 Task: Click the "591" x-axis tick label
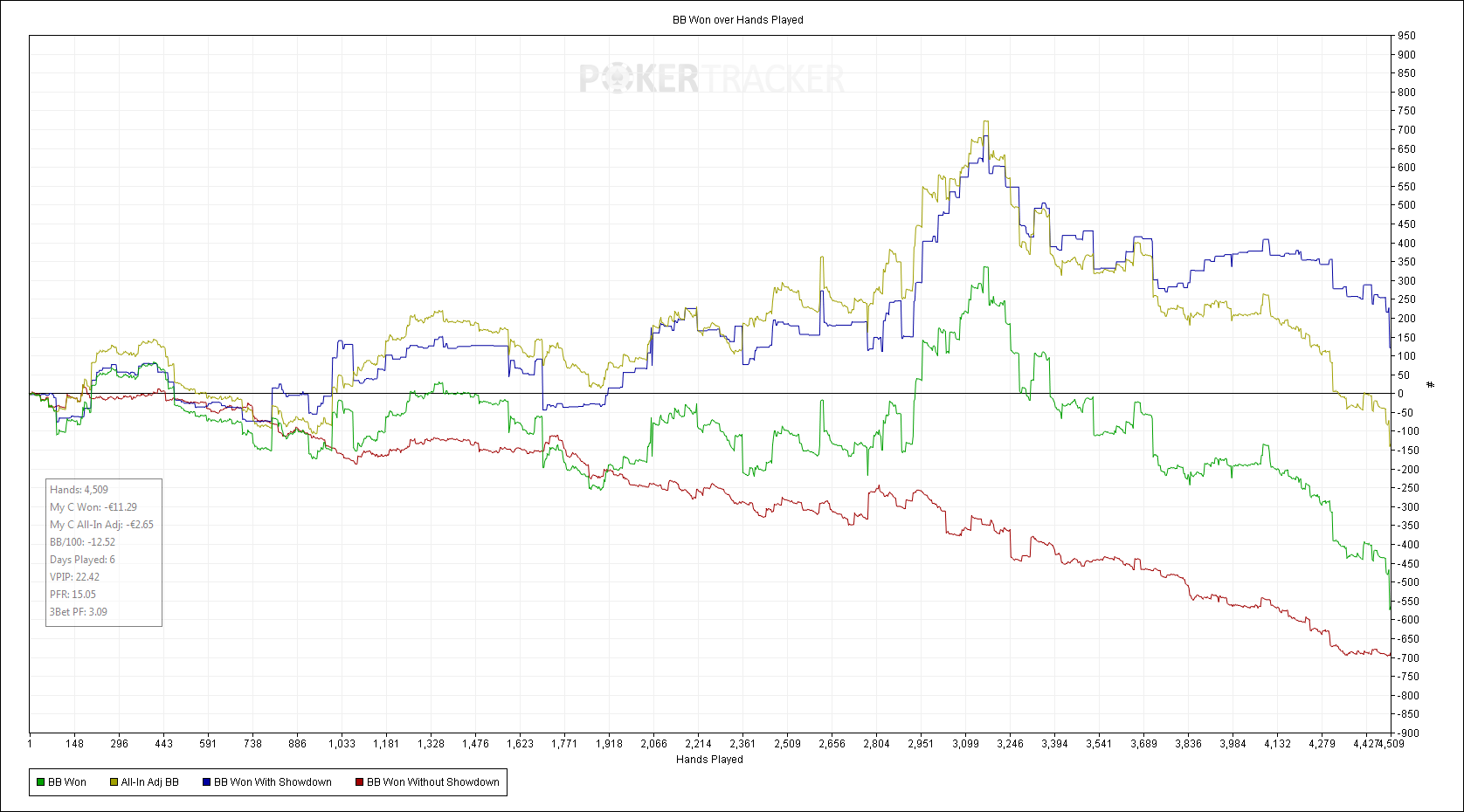pos(208,744)
